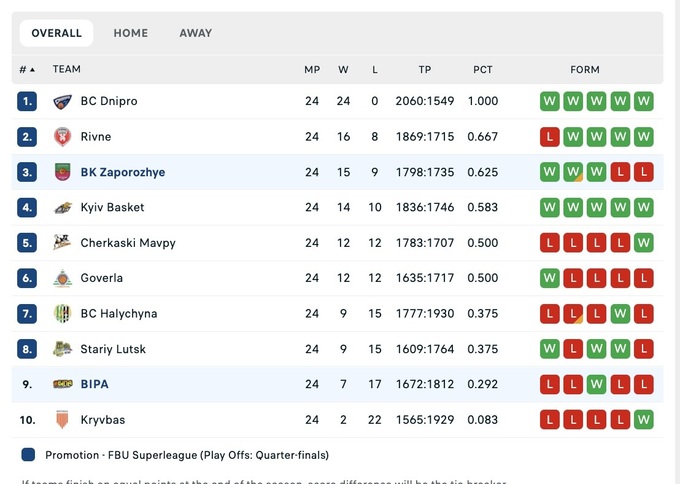Screen dimensions: 680x484
Task: Click the BC Halychyna team logo
Action: pyautogui.click(x=62, y=314)
